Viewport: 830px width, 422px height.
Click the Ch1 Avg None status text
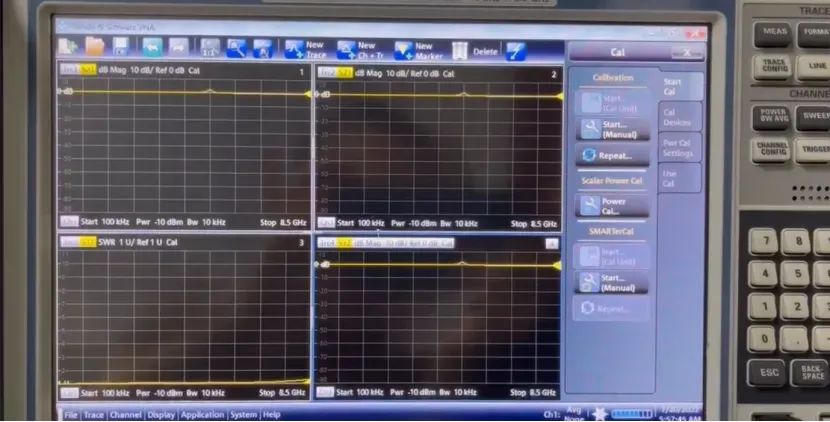click(x=564, y=415)
